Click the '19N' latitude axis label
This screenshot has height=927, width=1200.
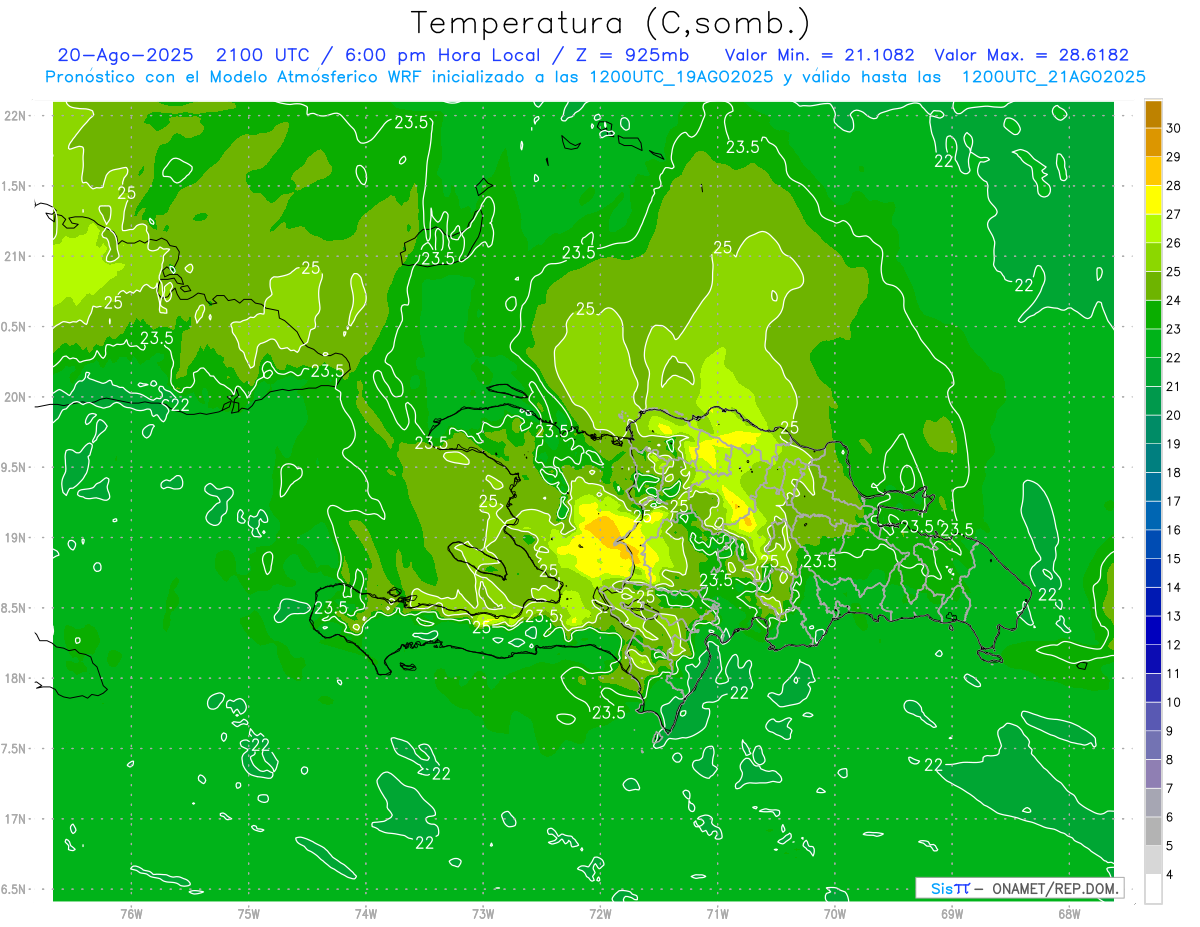click(15, 538)
